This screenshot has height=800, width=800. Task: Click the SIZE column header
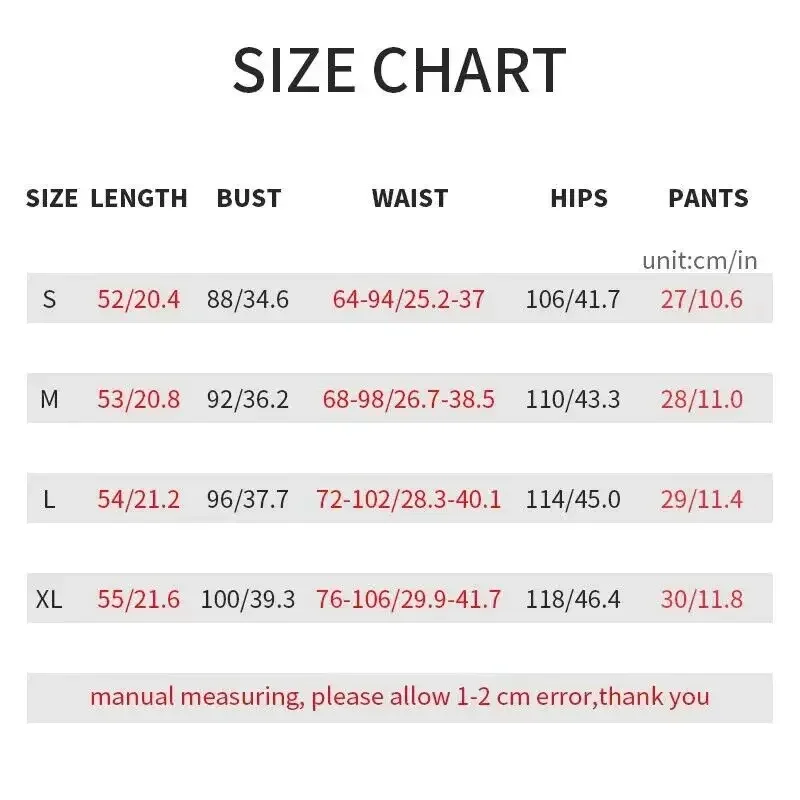point(52,198)
